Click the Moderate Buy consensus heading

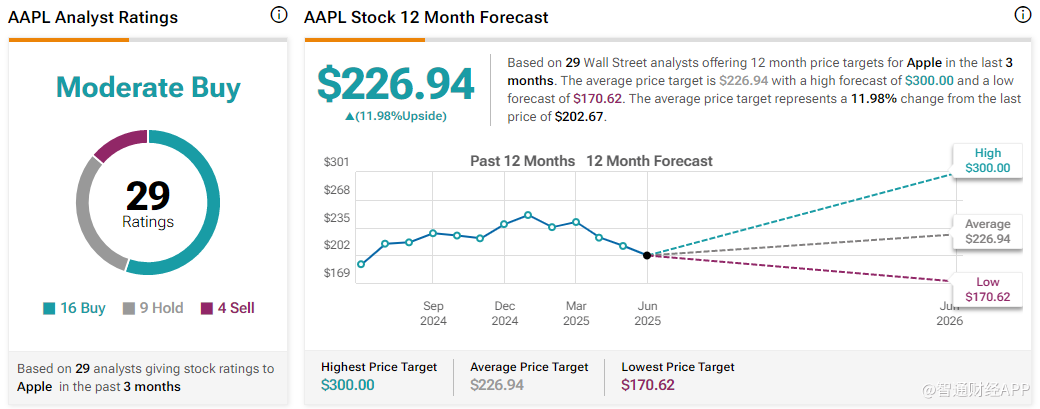(148, 88)
